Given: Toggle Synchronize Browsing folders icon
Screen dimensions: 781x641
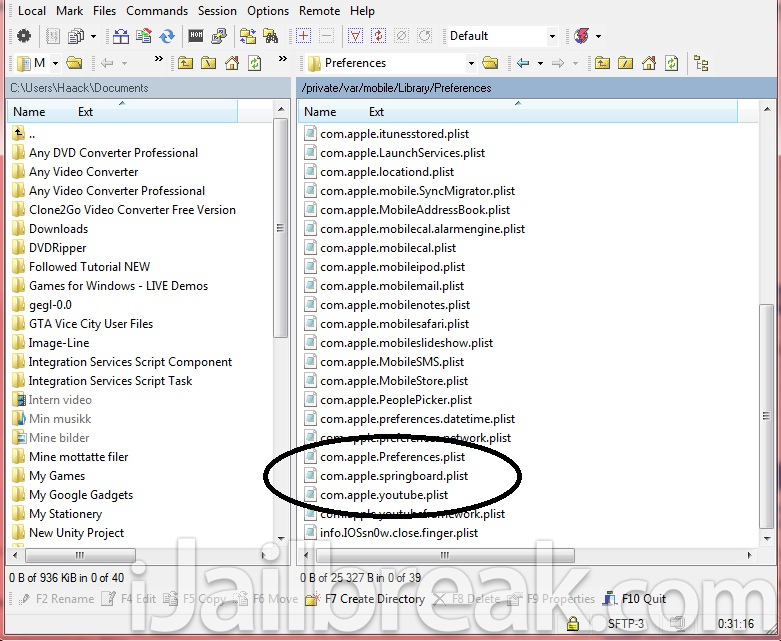Looking at the screenshot, I should 248,36.
